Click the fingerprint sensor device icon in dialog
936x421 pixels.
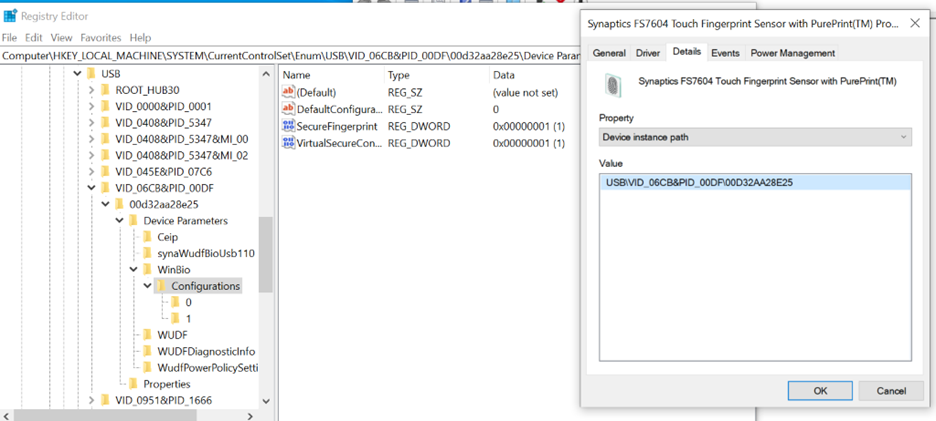click(x=612, y=85)
